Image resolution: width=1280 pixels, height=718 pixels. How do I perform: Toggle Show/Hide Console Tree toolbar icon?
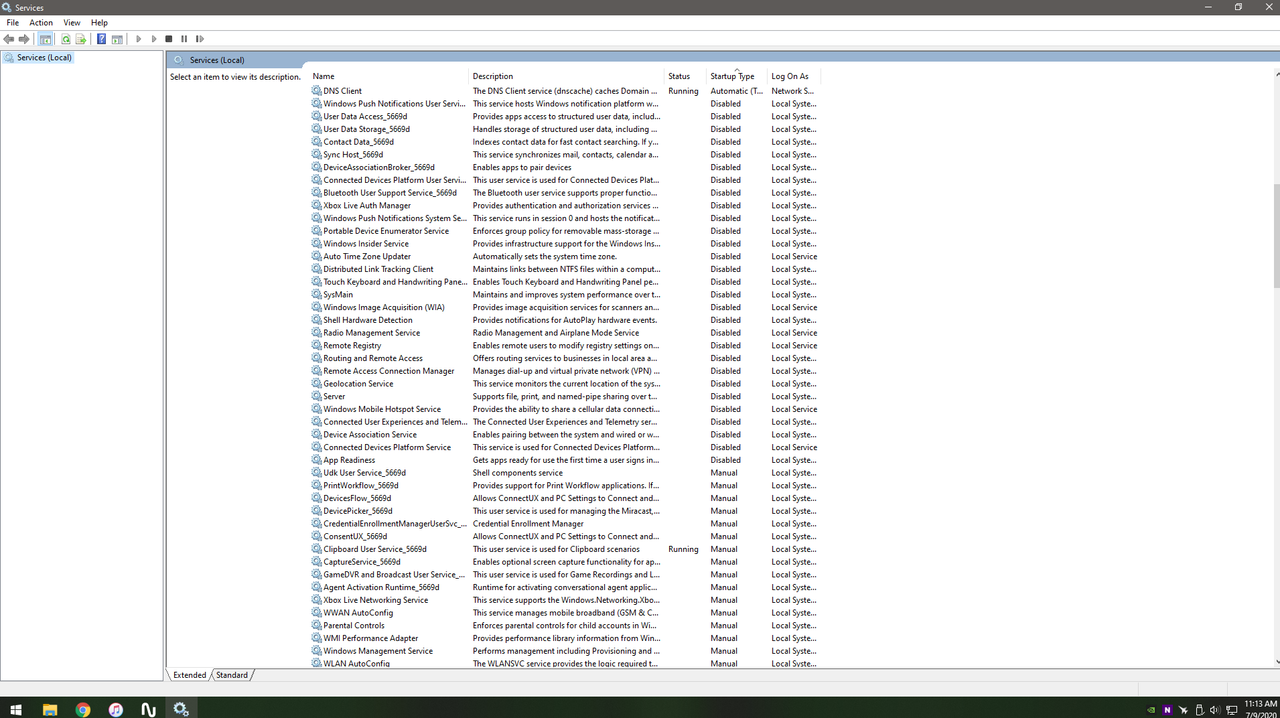click(x=45, y=39)
